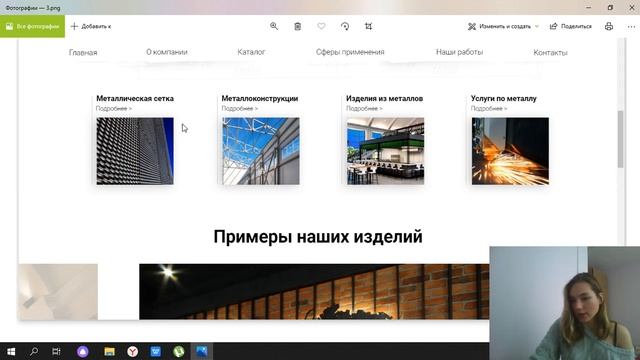Open the crop tool icon
The height and width of the screenshot is (360, 640).
(x=369, y=26)
